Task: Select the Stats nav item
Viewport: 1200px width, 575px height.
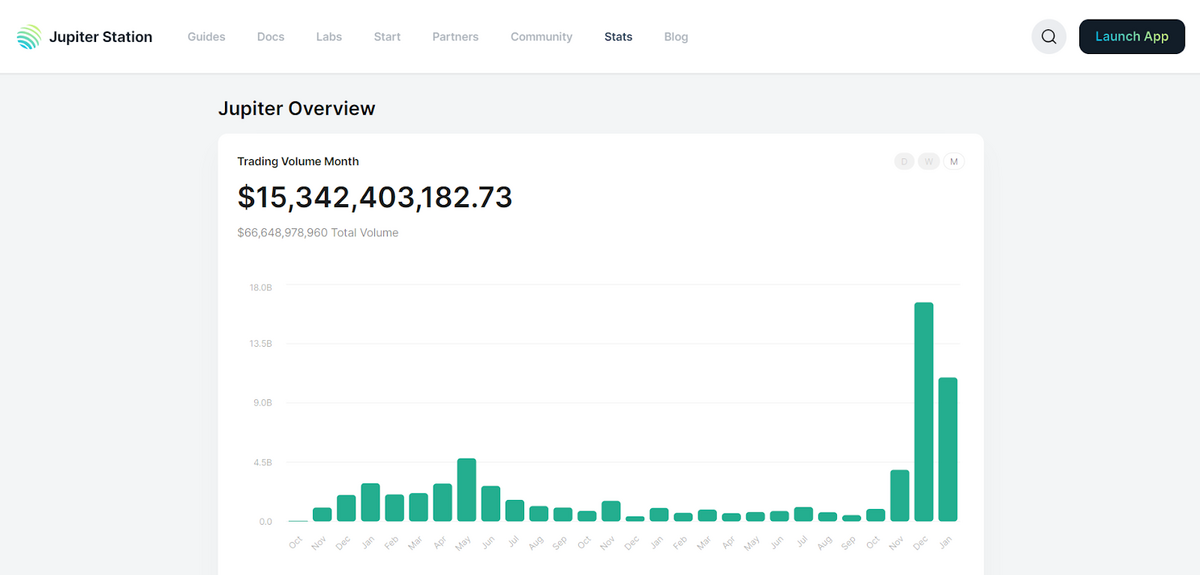Action: (618, 37)
